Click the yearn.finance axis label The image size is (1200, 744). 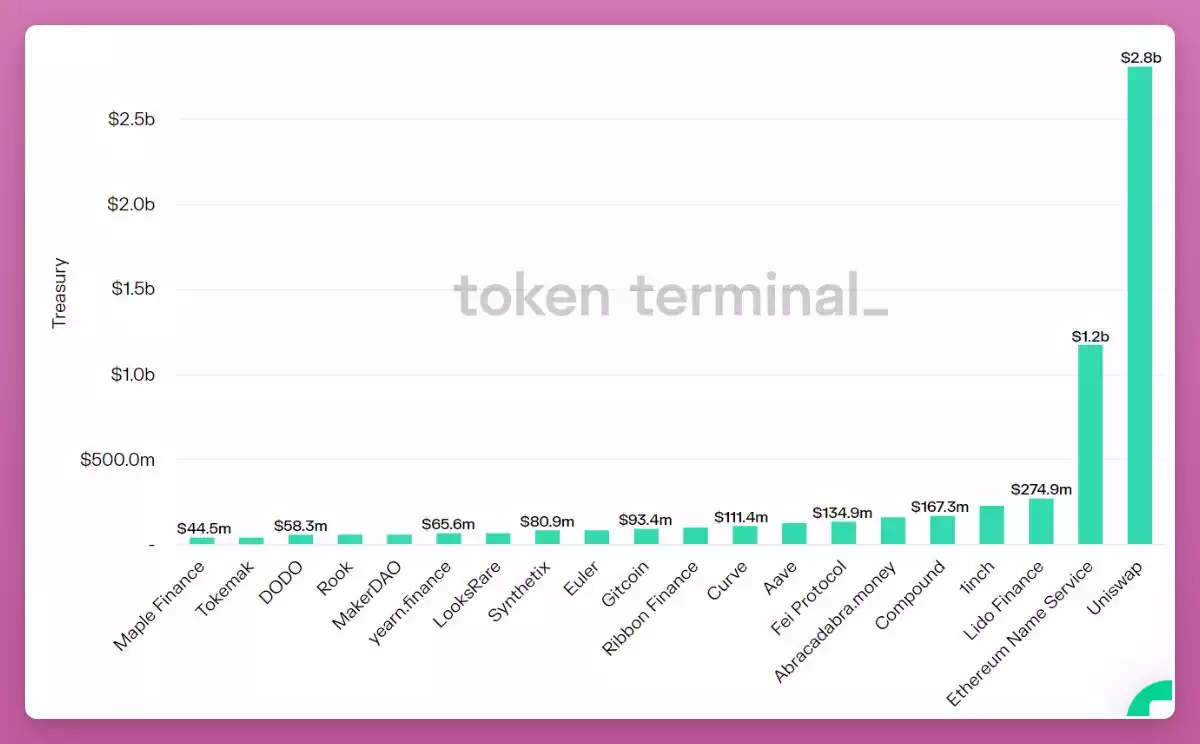point(408,603)
